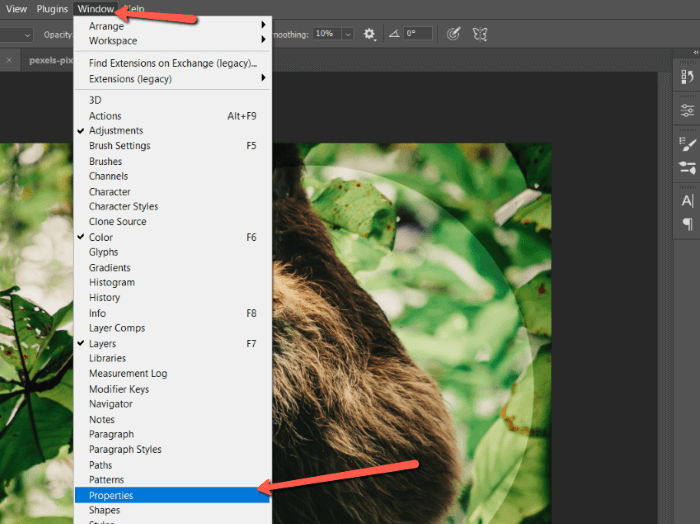The image size is (700, 524).
Task: Open the Brushes panel icon
Action: 687,168
